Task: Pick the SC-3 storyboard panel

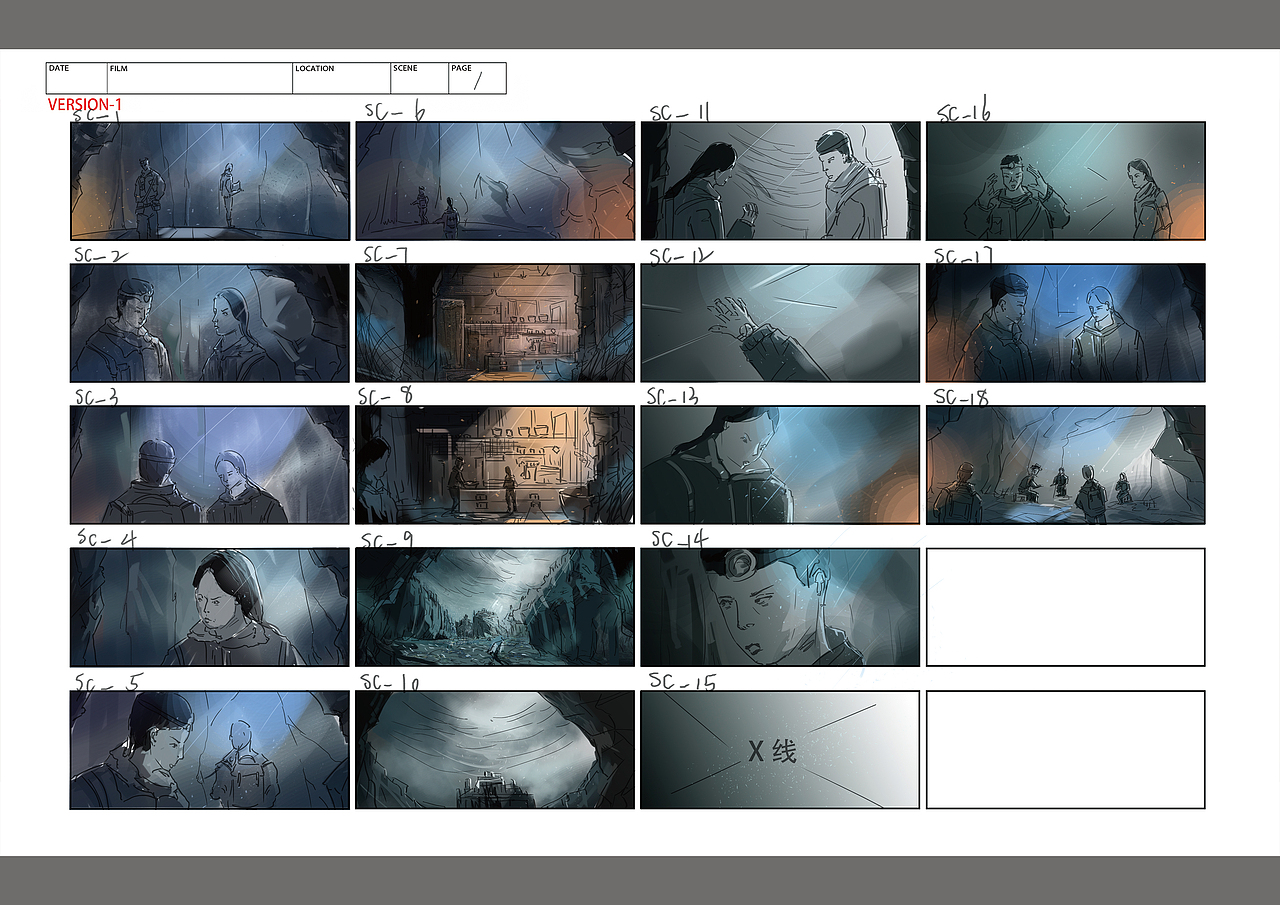Action: point(210,465)
